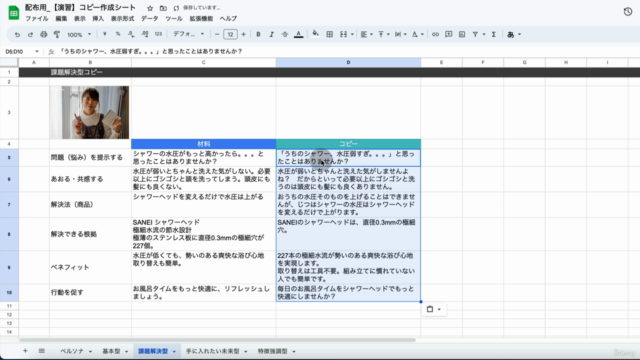Toggle strikethrough formatting
This screenshot has height=360, width=640.
coord(285,34)
